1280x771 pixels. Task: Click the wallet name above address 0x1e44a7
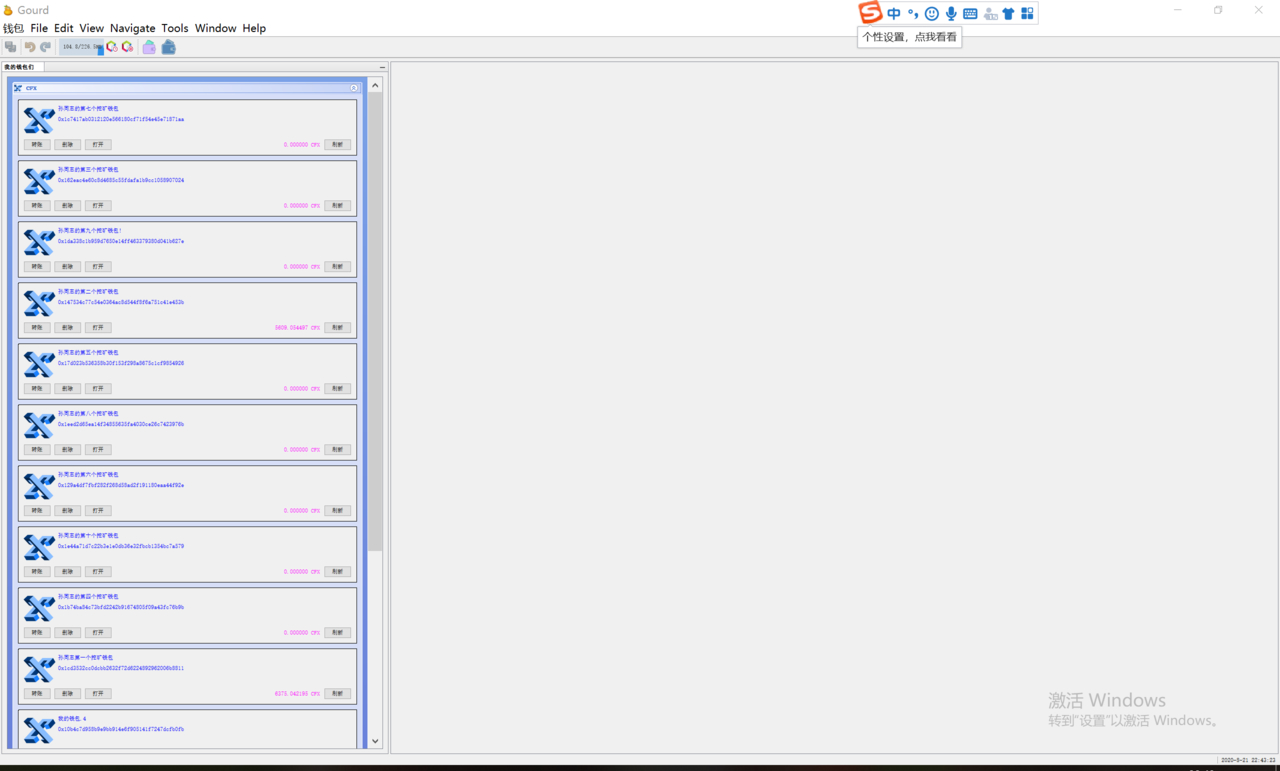click(88, 536)
